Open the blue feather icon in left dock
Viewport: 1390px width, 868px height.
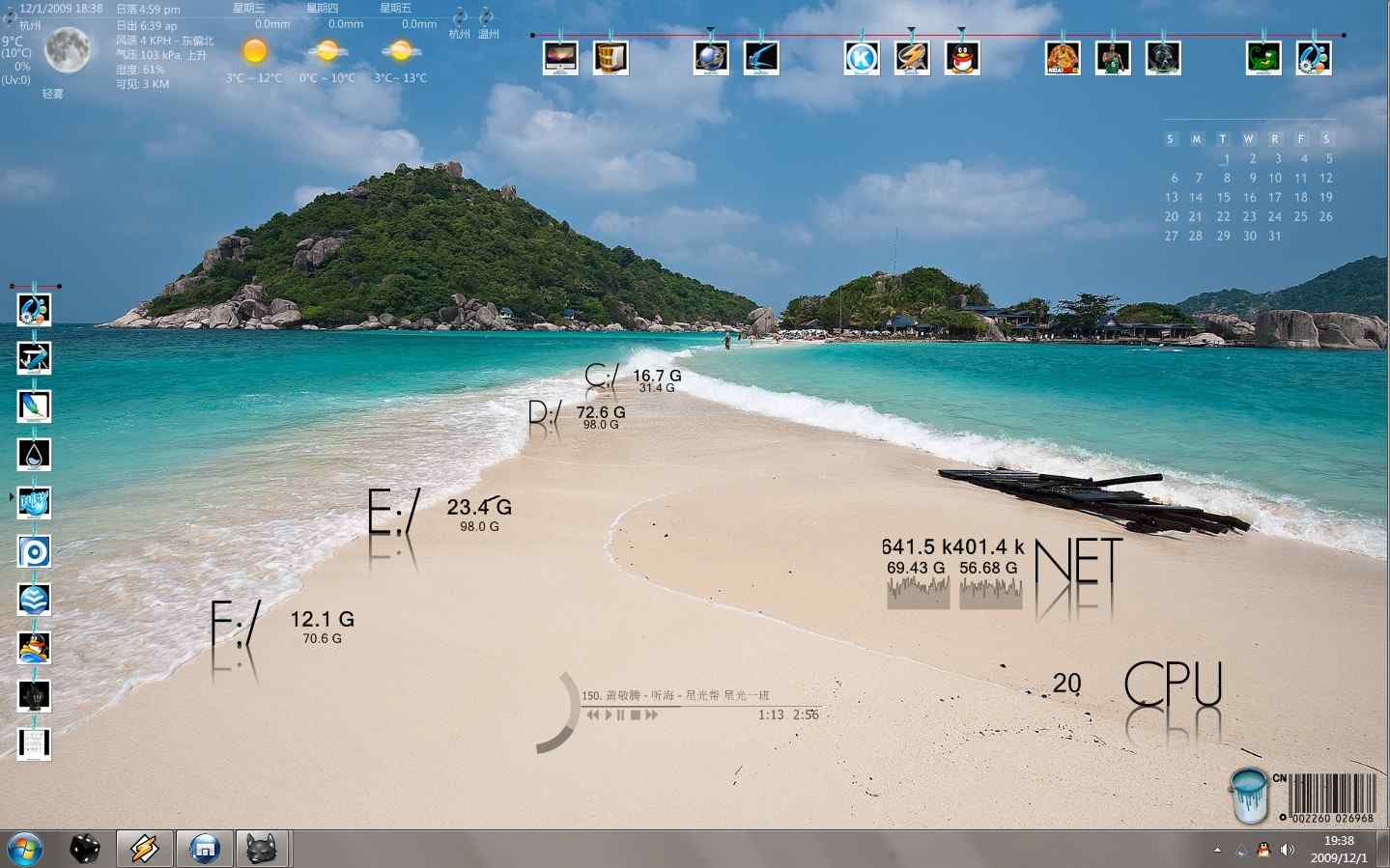pyautogui.click(x=34, y=406)
